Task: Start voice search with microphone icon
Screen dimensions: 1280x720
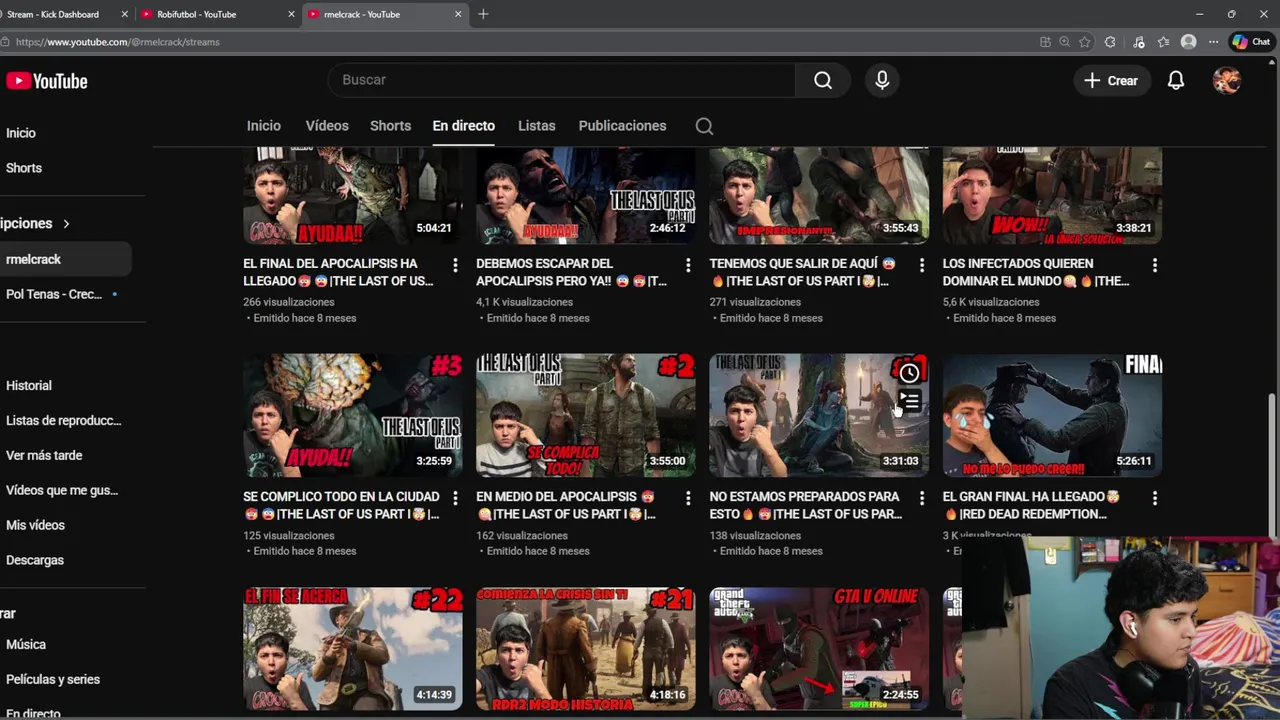Action: pyautogui.click(x=882, y=80)
